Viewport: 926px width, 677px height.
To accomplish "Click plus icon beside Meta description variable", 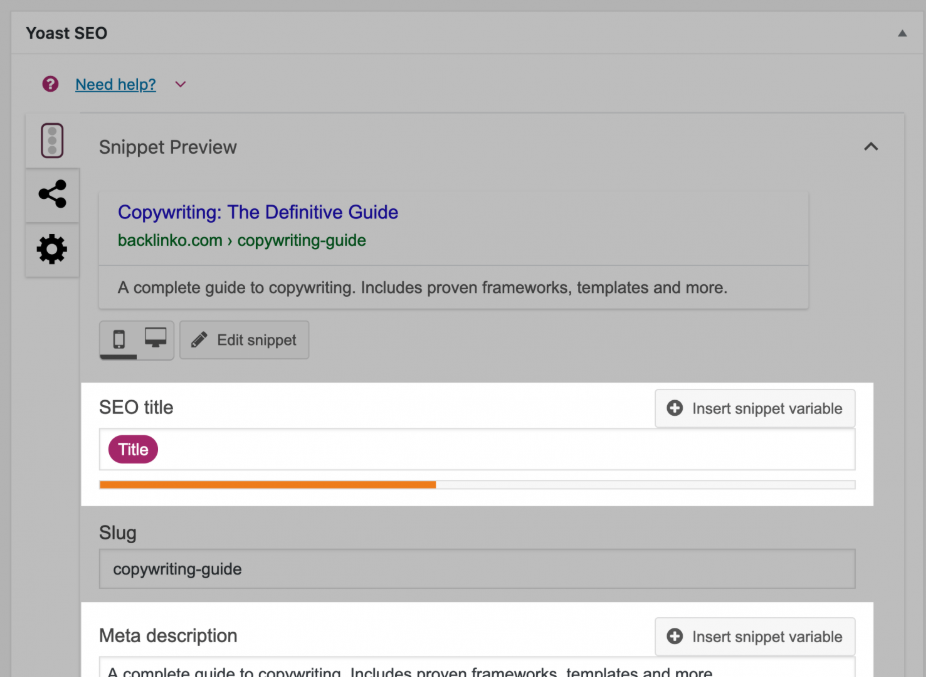I will 674,636.
